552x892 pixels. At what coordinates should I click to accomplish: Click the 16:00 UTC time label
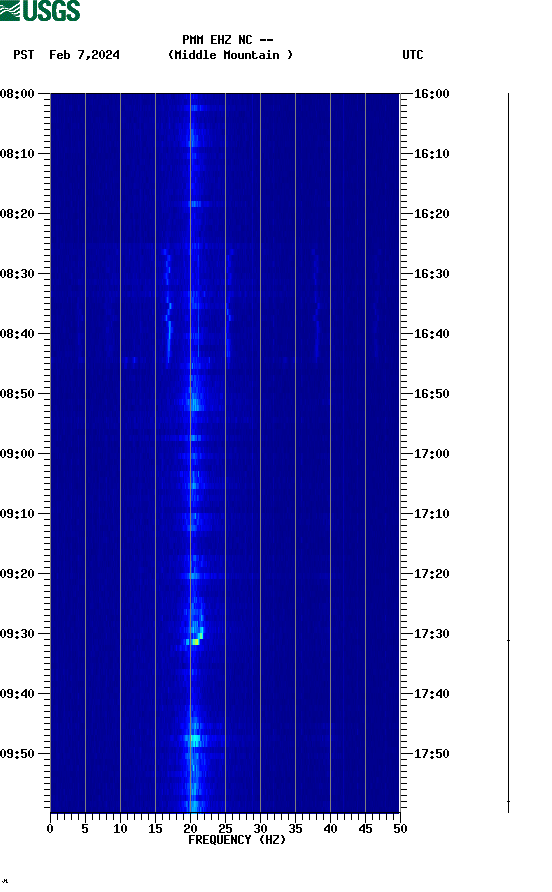pyautogui.click(x=431, y=94)
